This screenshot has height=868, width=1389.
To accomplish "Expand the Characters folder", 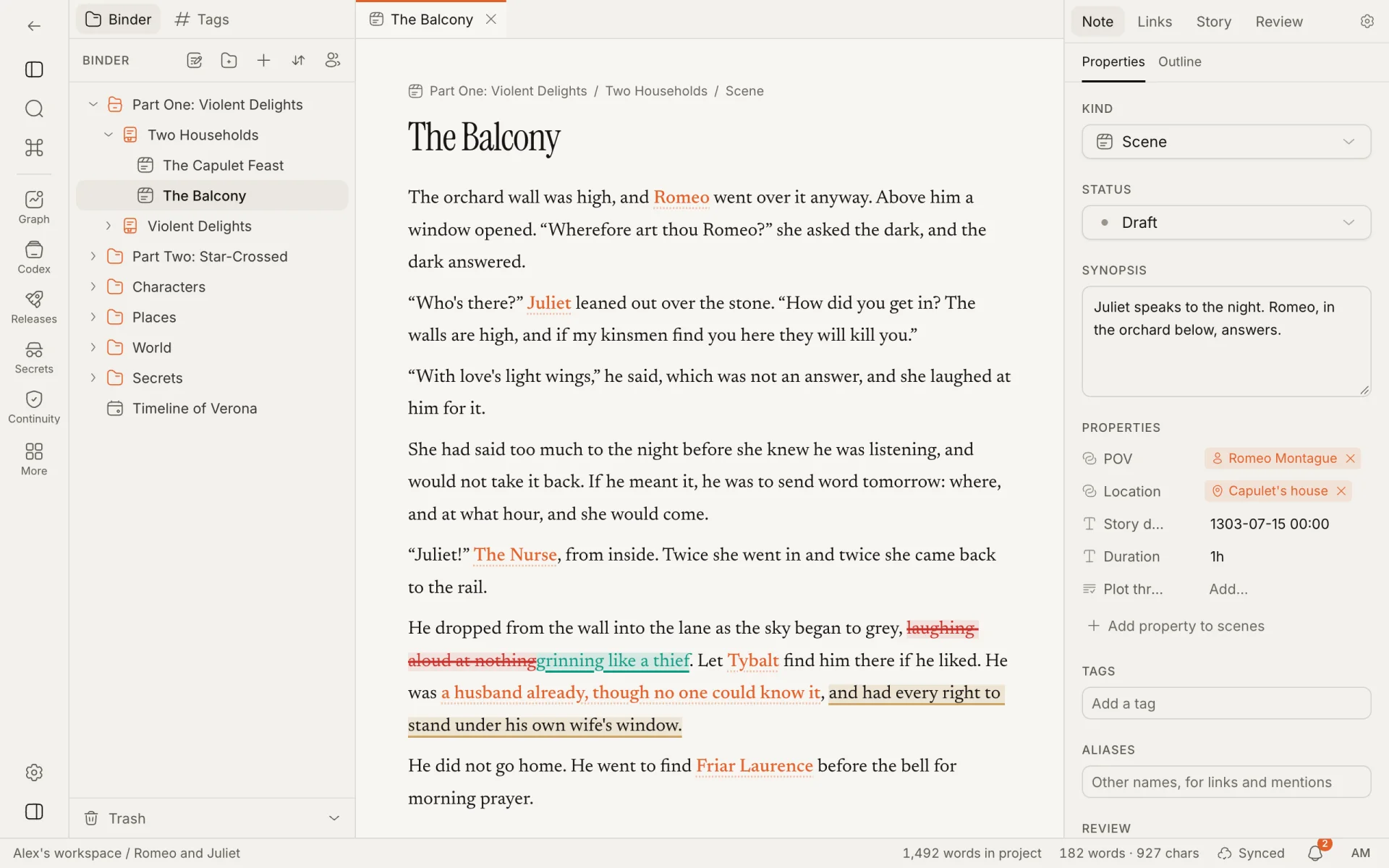I will click(93, 286).
